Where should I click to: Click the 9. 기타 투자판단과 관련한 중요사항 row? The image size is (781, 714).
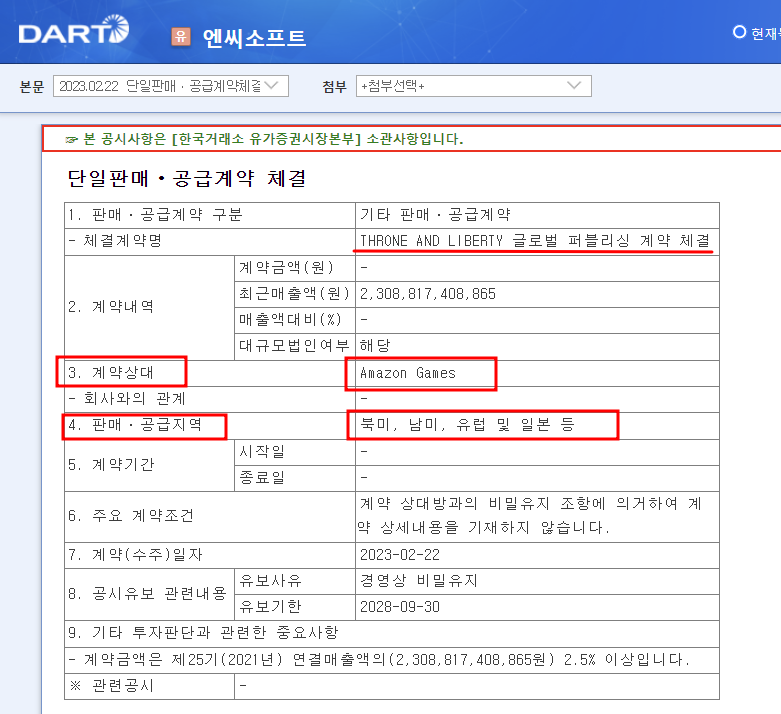pyautogui.click(x=392, y=633)
